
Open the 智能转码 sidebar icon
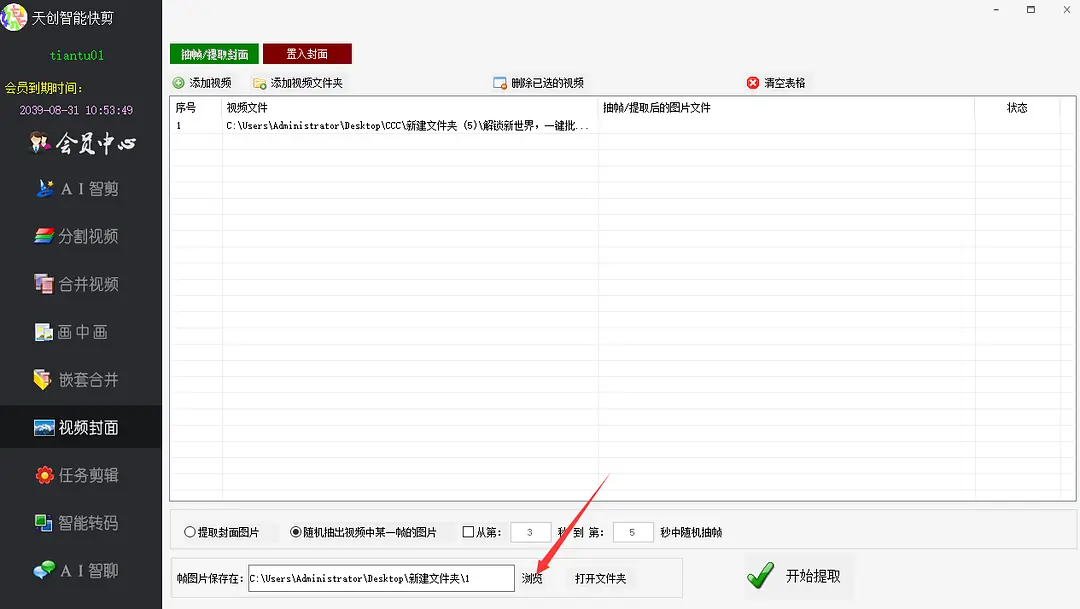[x=43, y=523]
